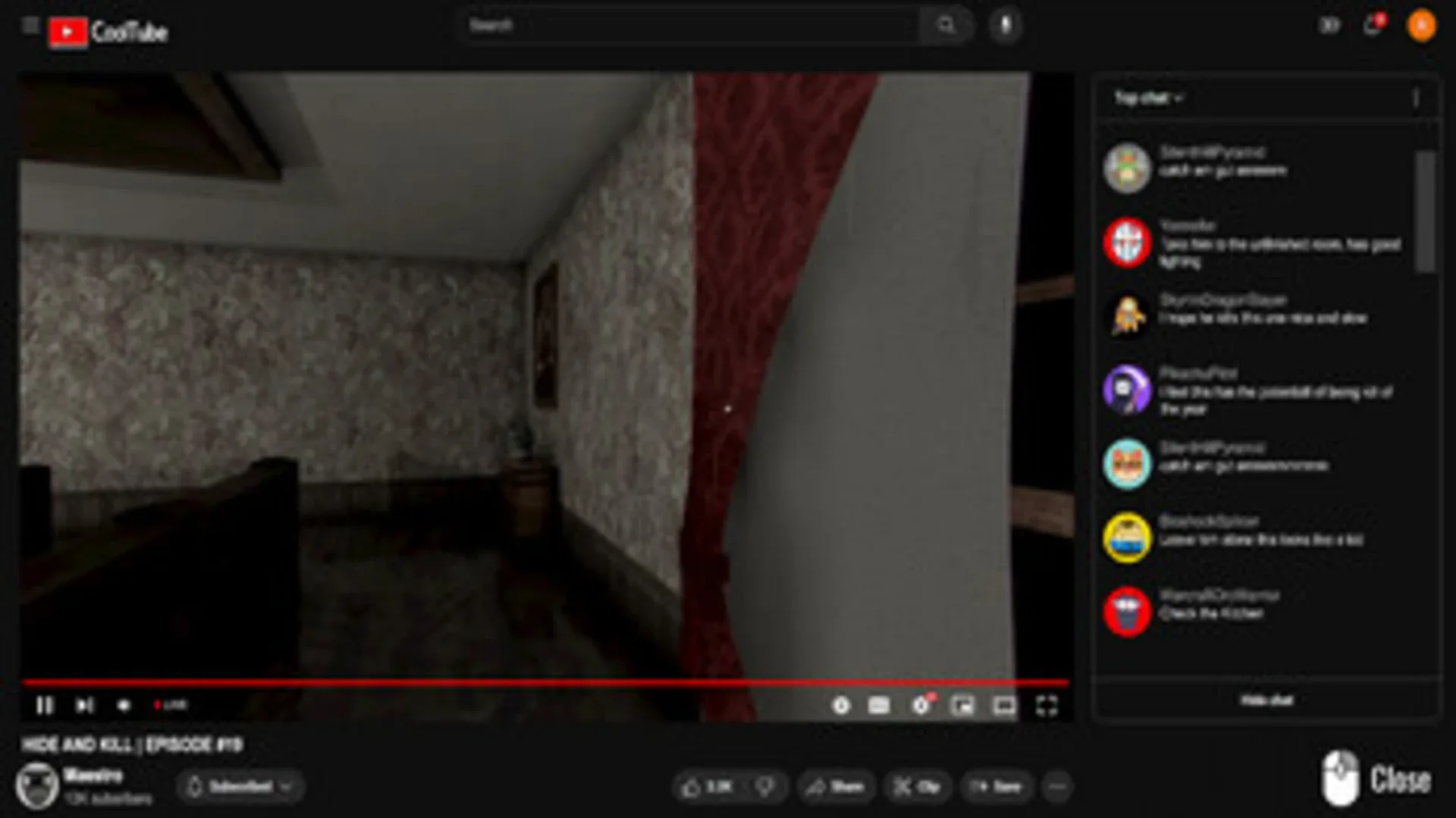
Task: Open the Top chat filter dropdown
Action: tap(1146, 98)
